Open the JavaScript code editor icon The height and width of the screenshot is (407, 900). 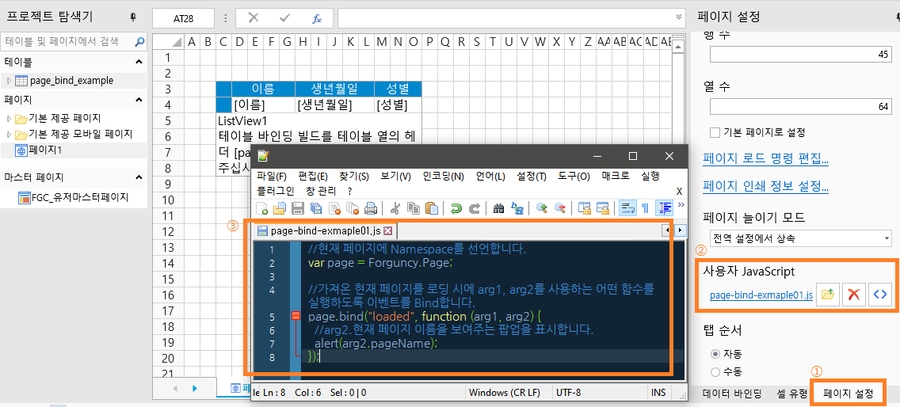click(879, 294)
